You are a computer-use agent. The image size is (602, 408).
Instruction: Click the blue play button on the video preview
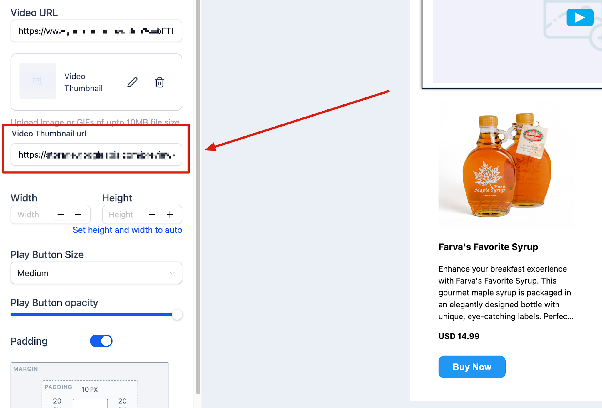tap(580, 18)
